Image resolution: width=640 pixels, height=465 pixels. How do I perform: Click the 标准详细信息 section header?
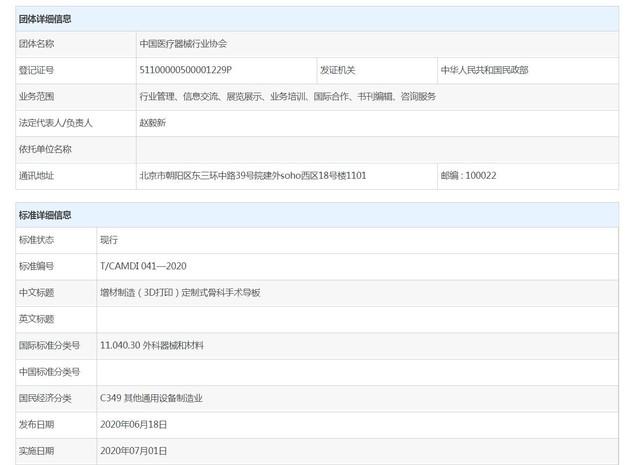pos(46,215)
